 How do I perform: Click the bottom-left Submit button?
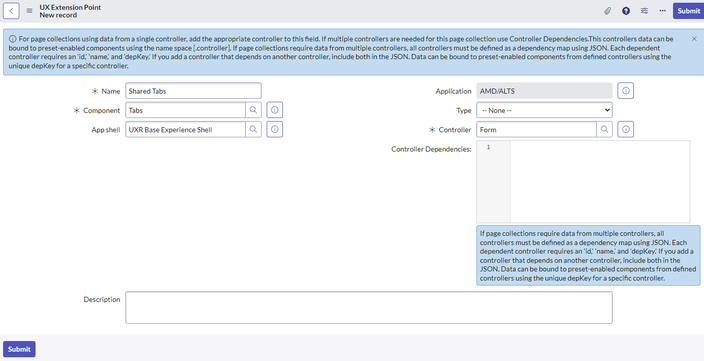point(19,349)
